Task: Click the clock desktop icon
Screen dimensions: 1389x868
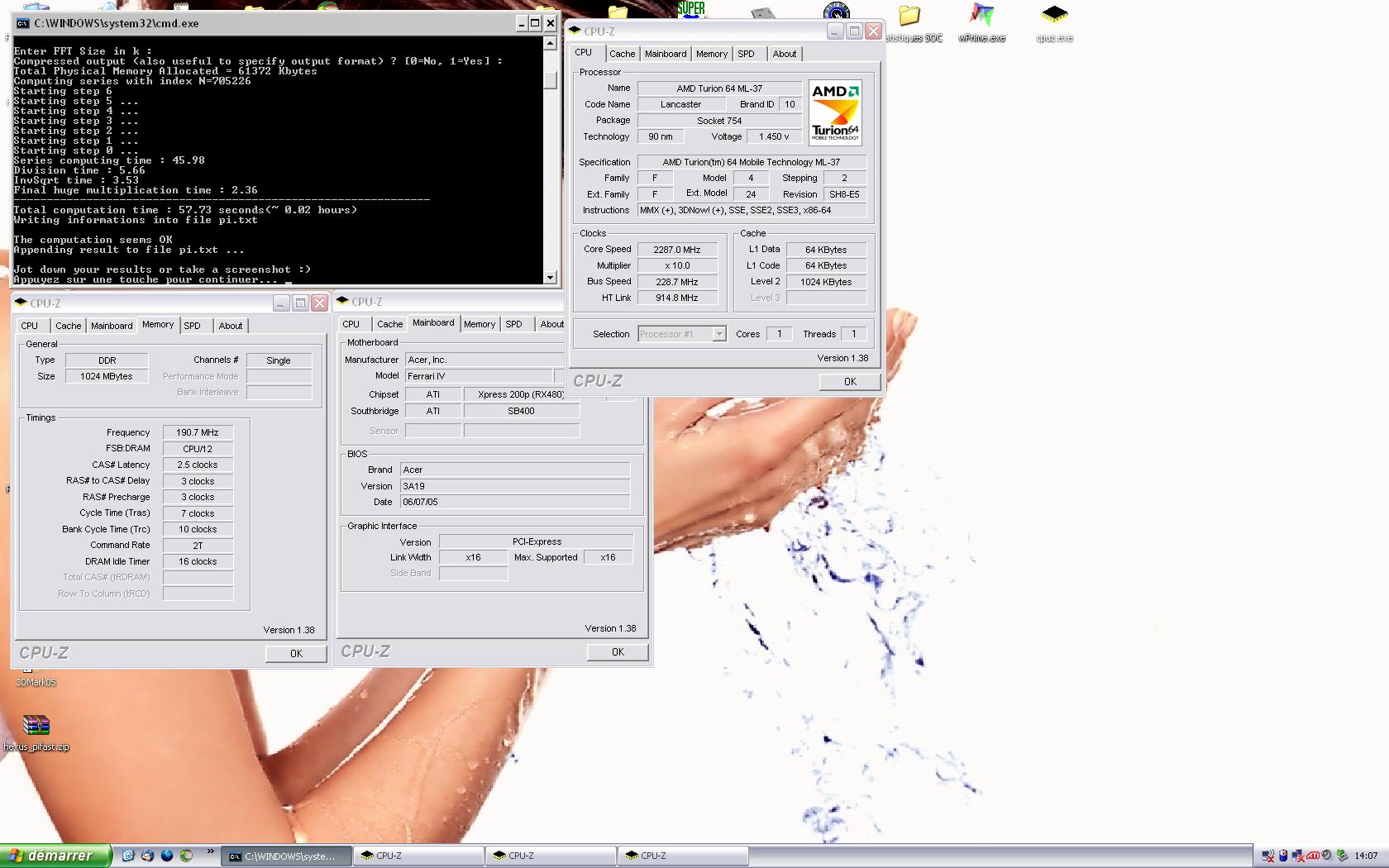Action: tap(837, 10)
